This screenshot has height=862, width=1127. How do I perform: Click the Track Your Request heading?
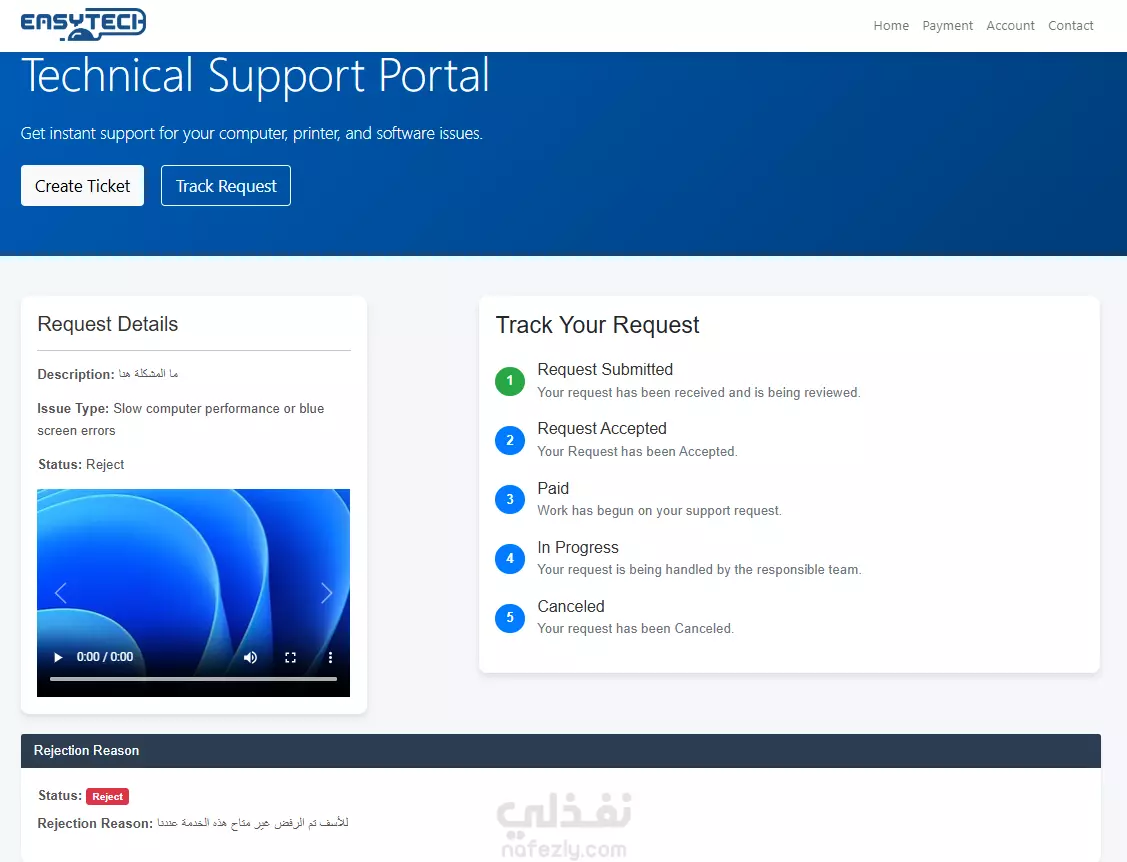click(597, 325)
